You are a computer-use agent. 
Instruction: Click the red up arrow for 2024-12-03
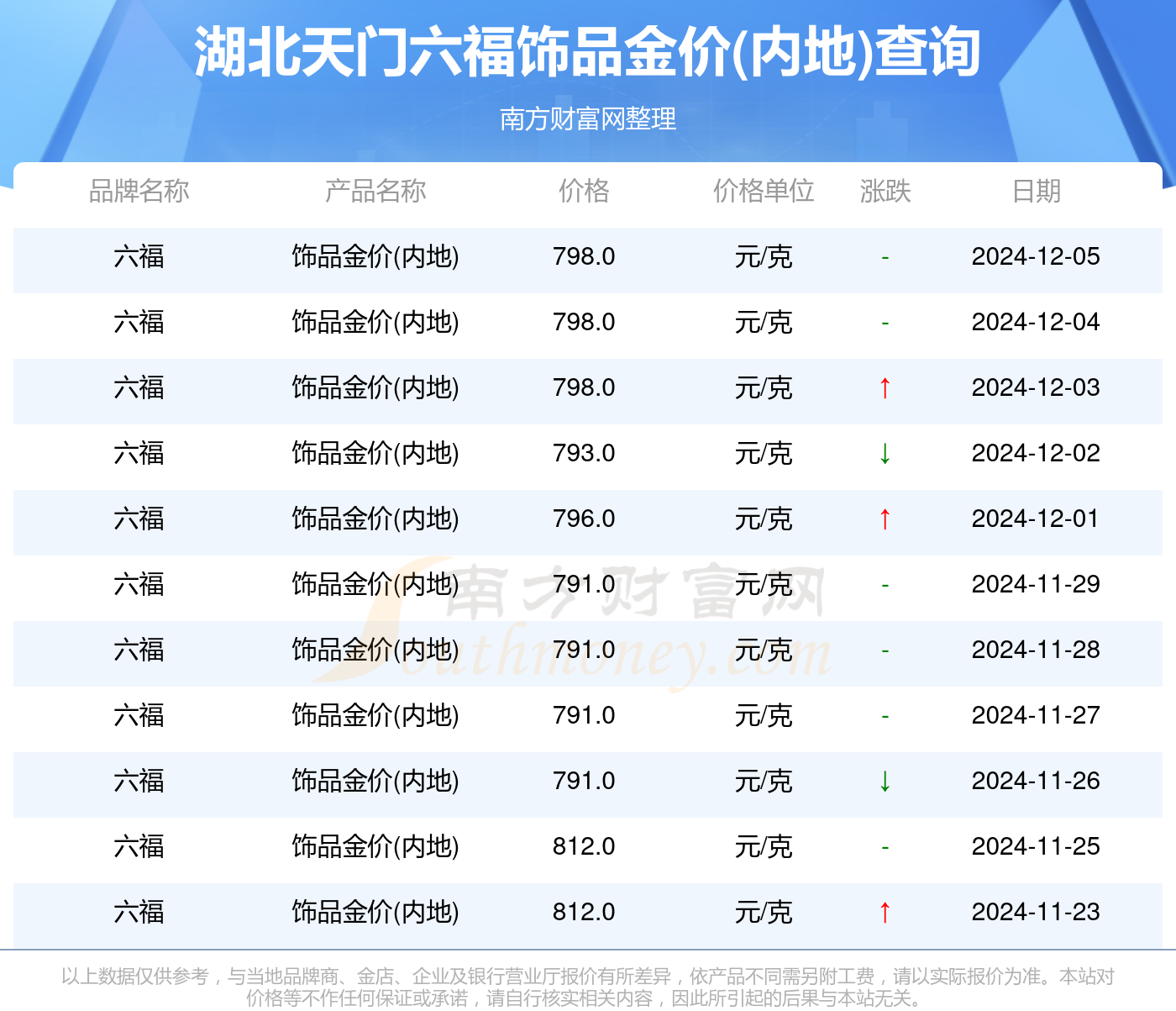[x=885, y=388]
